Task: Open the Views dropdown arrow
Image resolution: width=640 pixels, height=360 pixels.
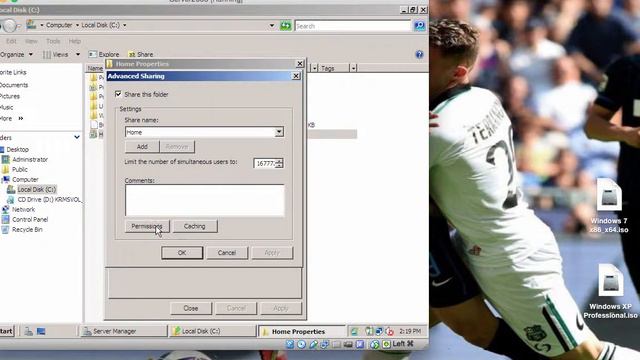Action: click(x=78, y=54)
